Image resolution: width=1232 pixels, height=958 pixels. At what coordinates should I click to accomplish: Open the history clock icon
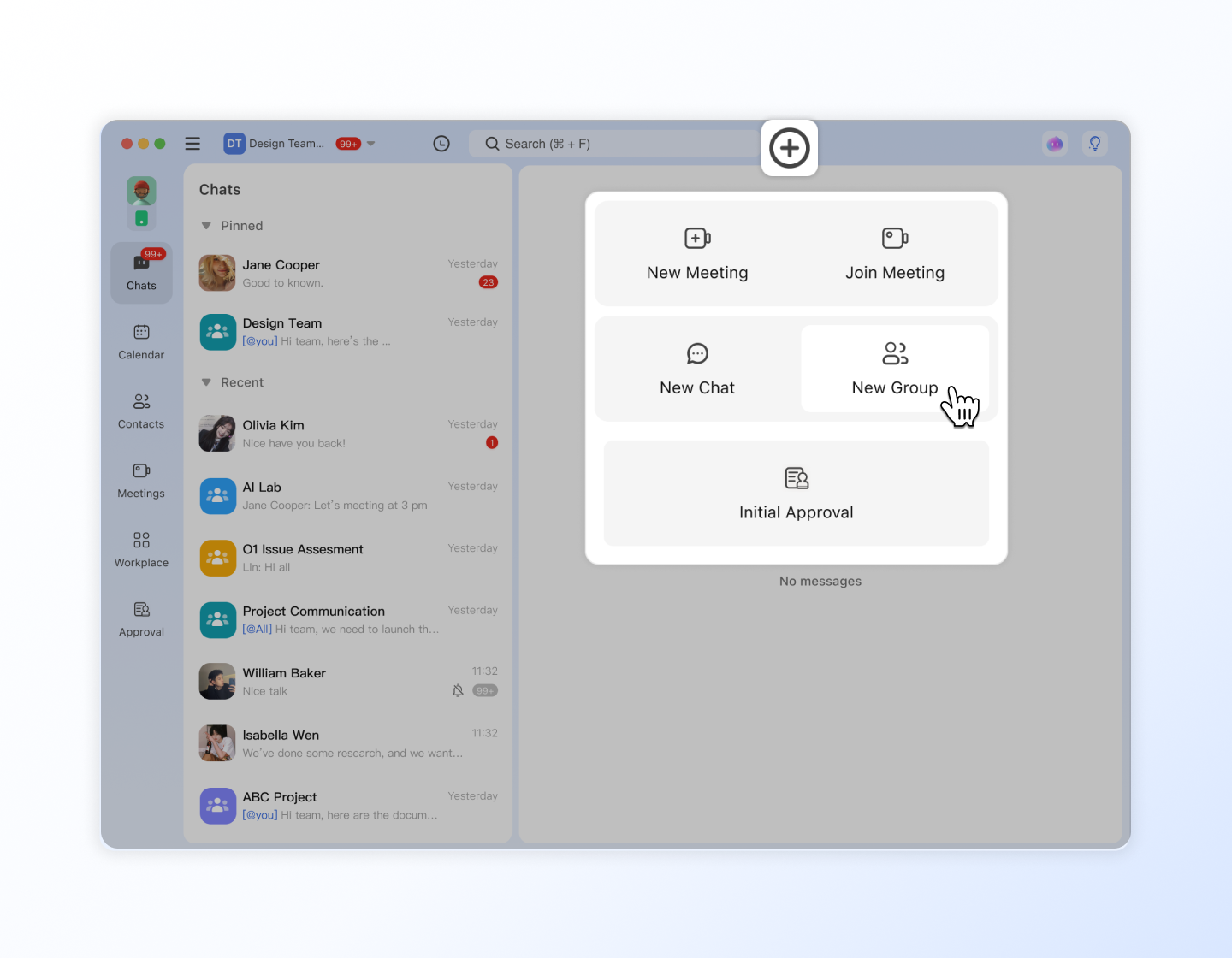441,144
